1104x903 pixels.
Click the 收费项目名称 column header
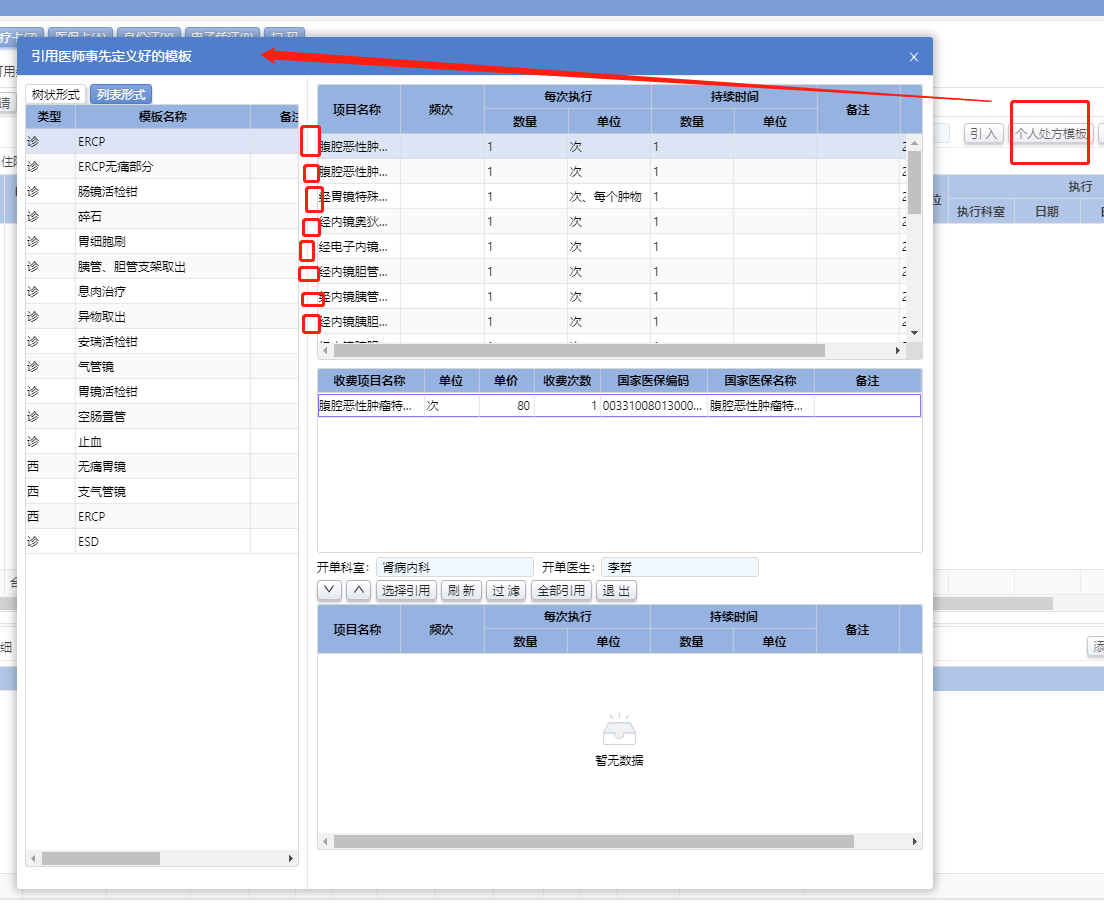(370, 381)
